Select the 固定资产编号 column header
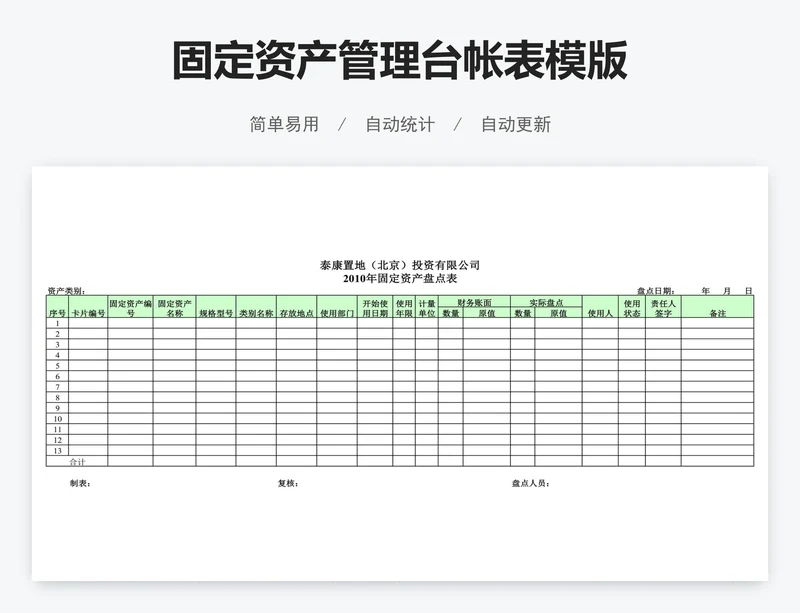This screenshot has width=800, height=613. pos(130,308)
